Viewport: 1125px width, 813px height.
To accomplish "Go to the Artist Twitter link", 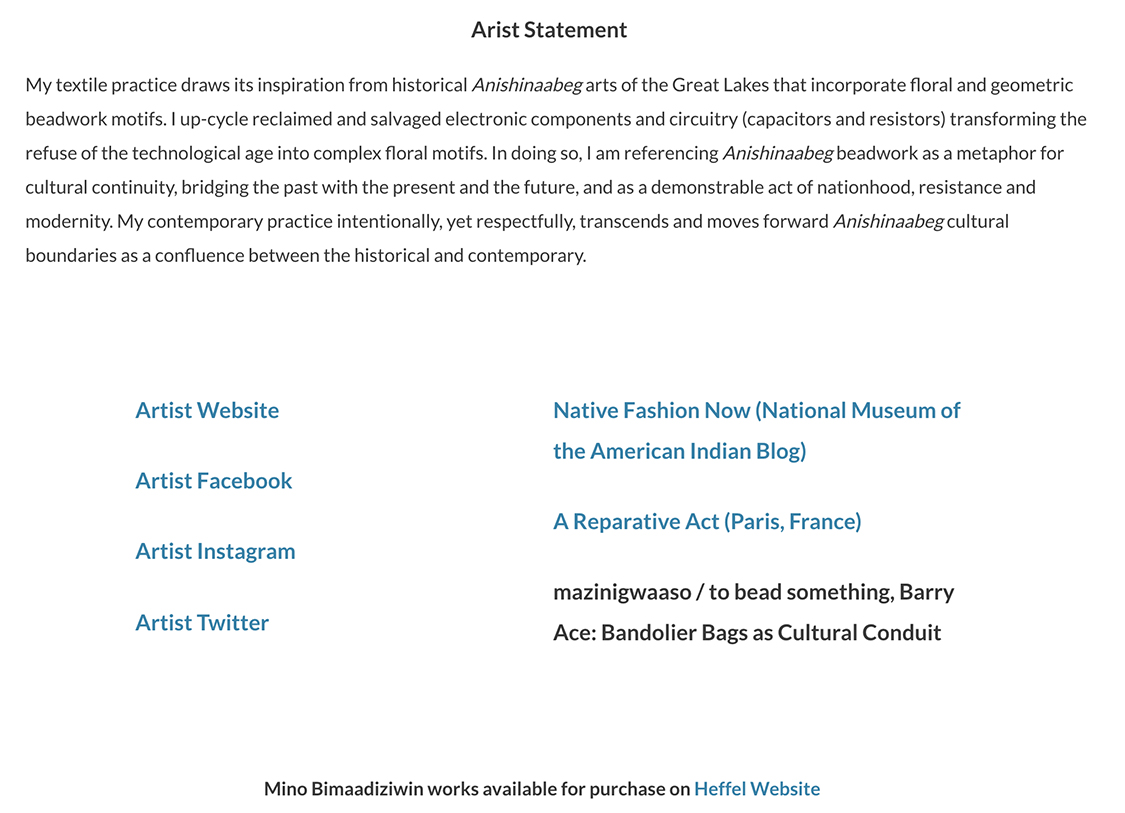I will 202,622.
